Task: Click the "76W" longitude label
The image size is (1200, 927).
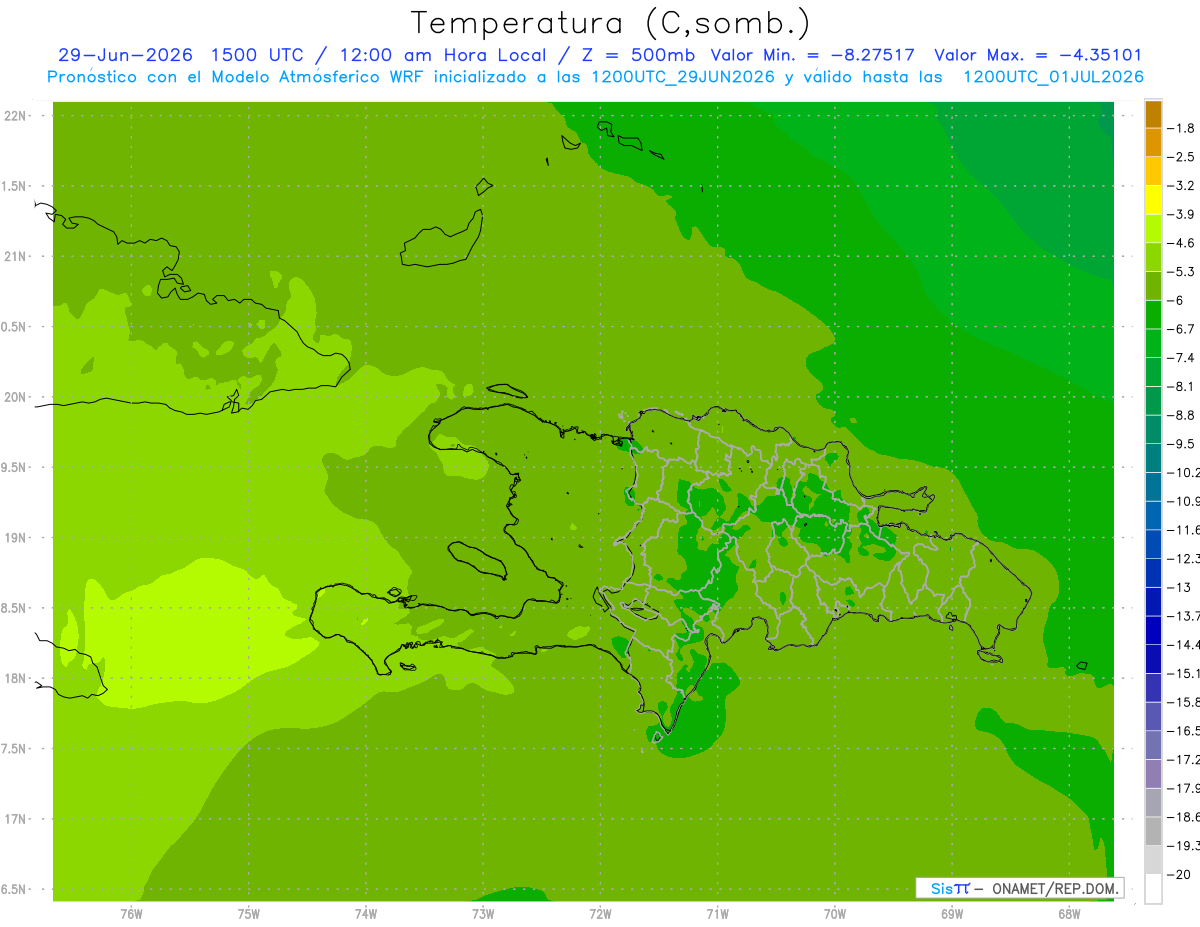Action: (131, 914)
